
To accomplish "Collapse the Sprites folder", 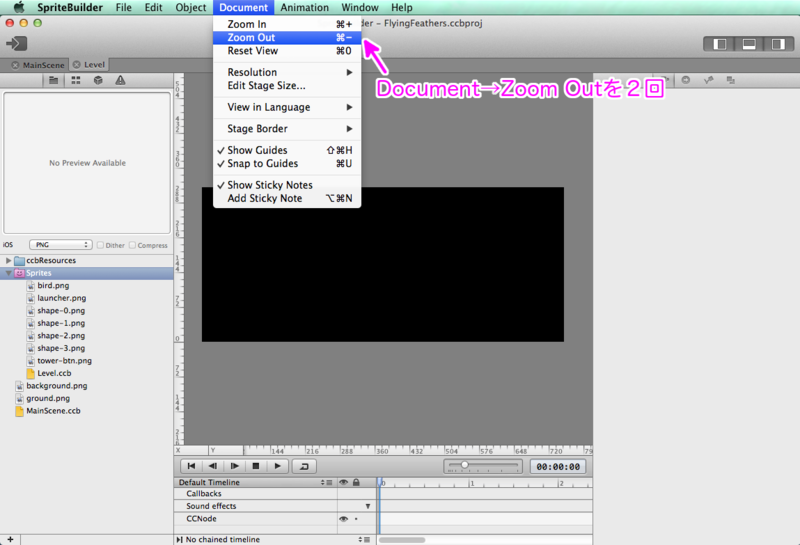I will 8,273.
